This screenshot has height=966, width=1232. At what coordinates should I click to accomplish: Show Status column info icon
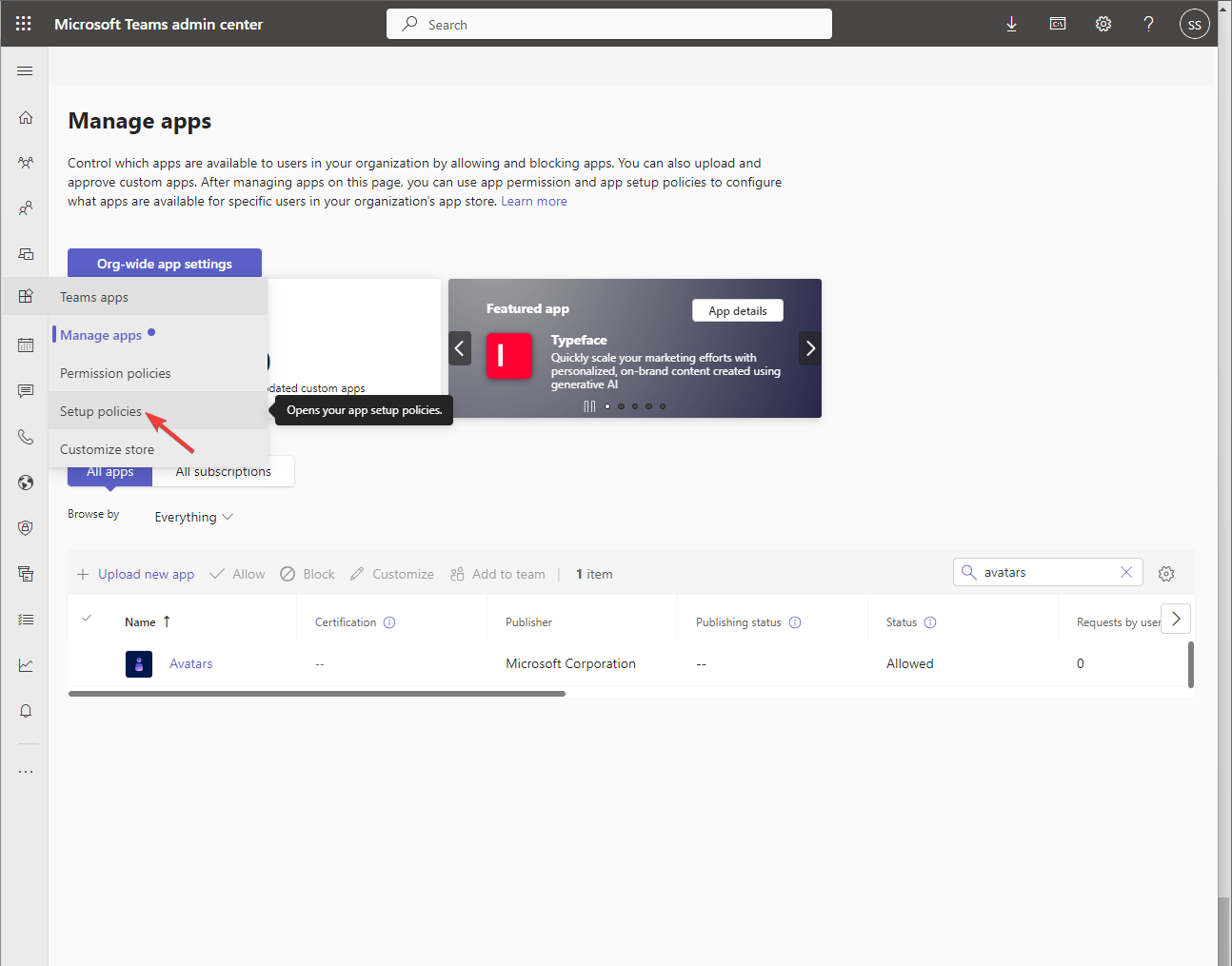coord(930,622)
